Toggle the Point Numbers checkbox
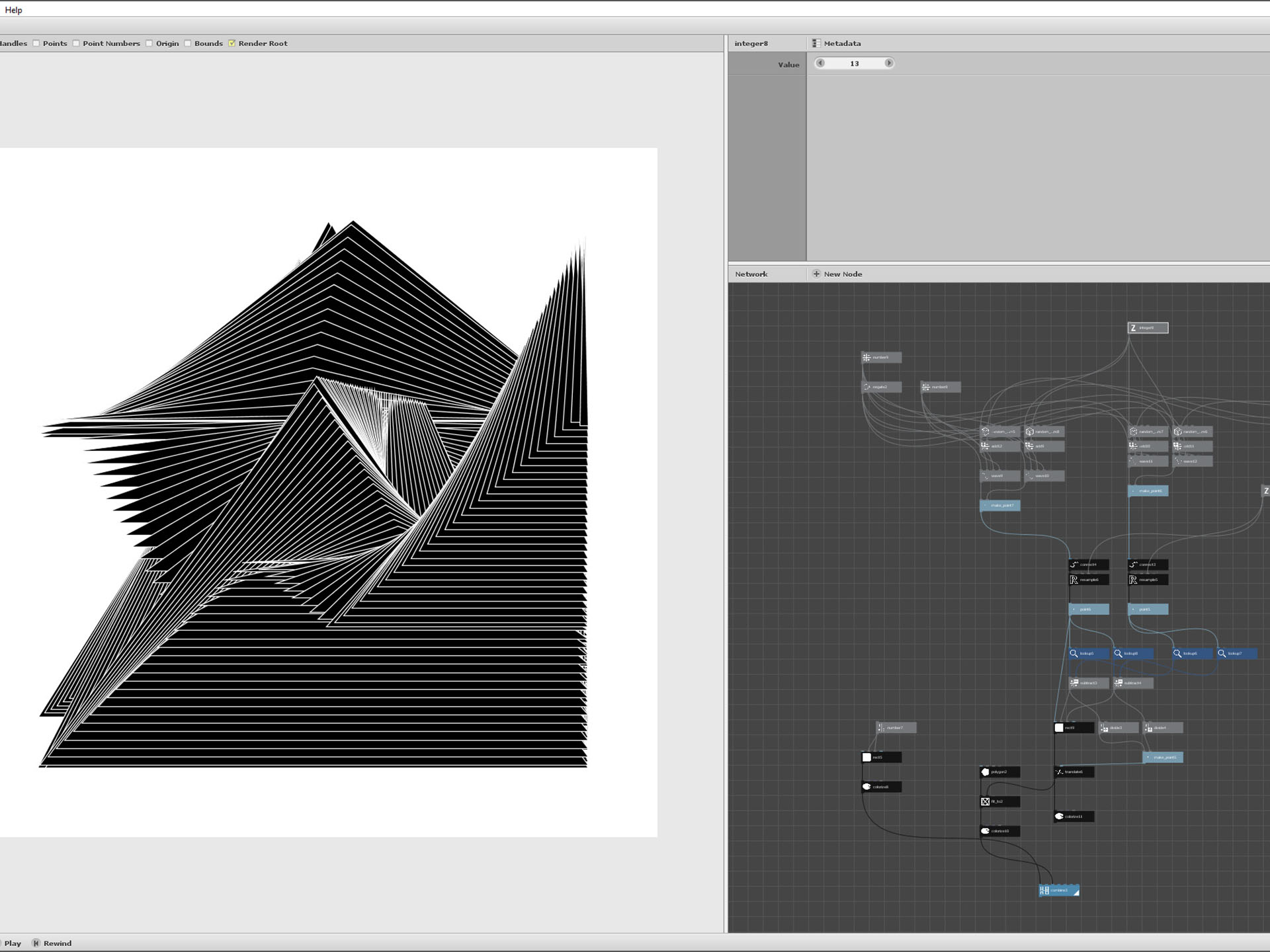 coord(77,44)
